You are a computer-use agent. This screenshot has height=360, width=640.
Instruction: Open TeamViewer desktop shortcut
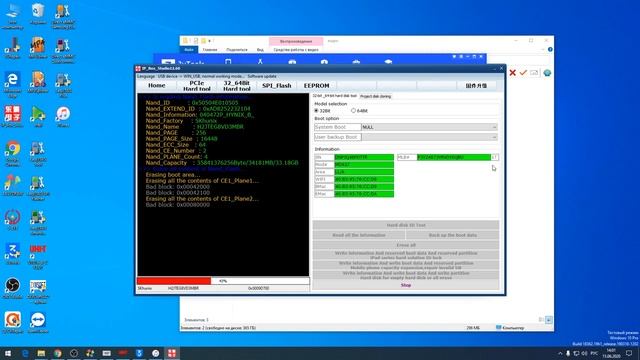click(x=38, y=322)
